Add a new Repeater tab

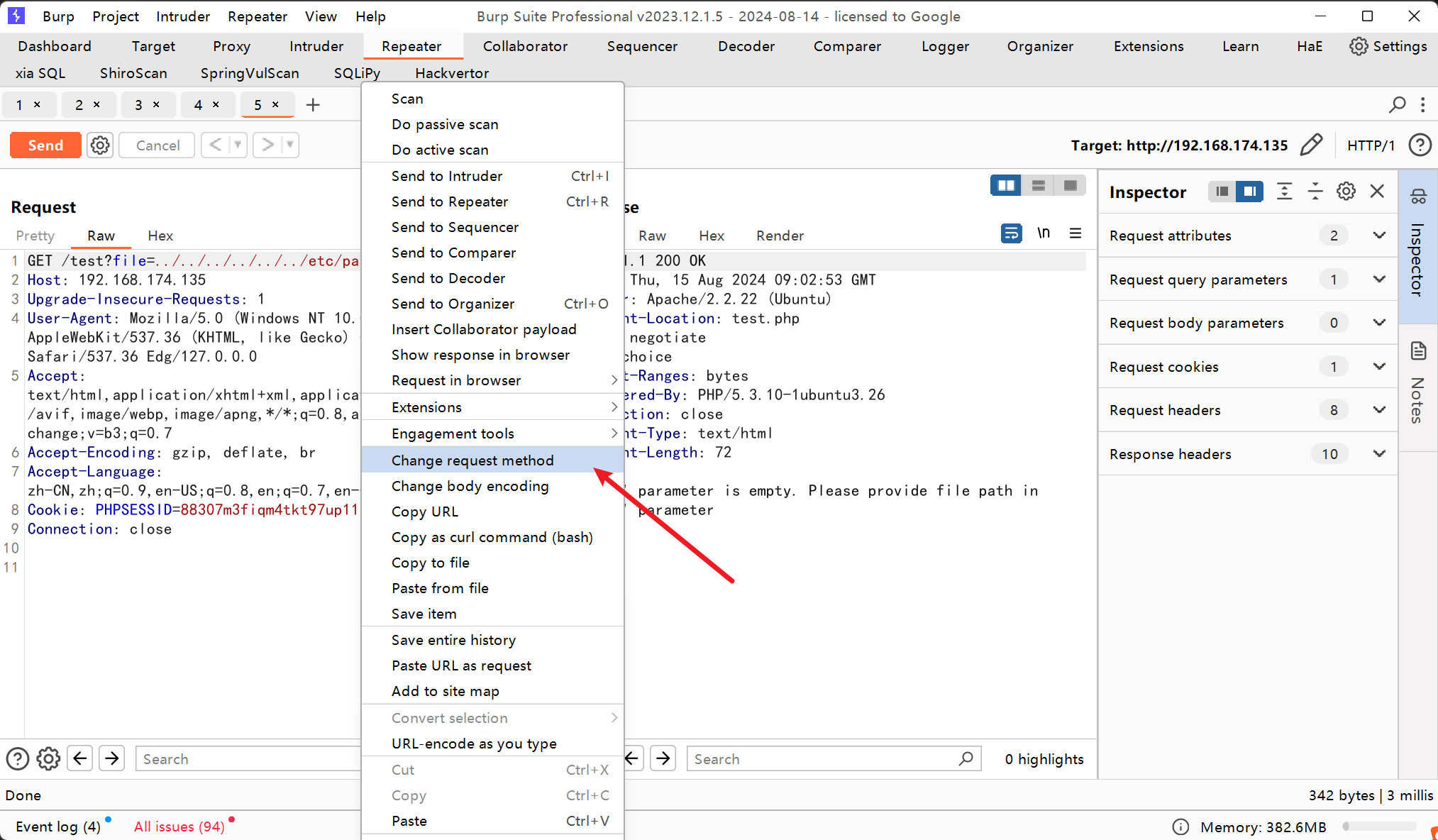(313, 105)
